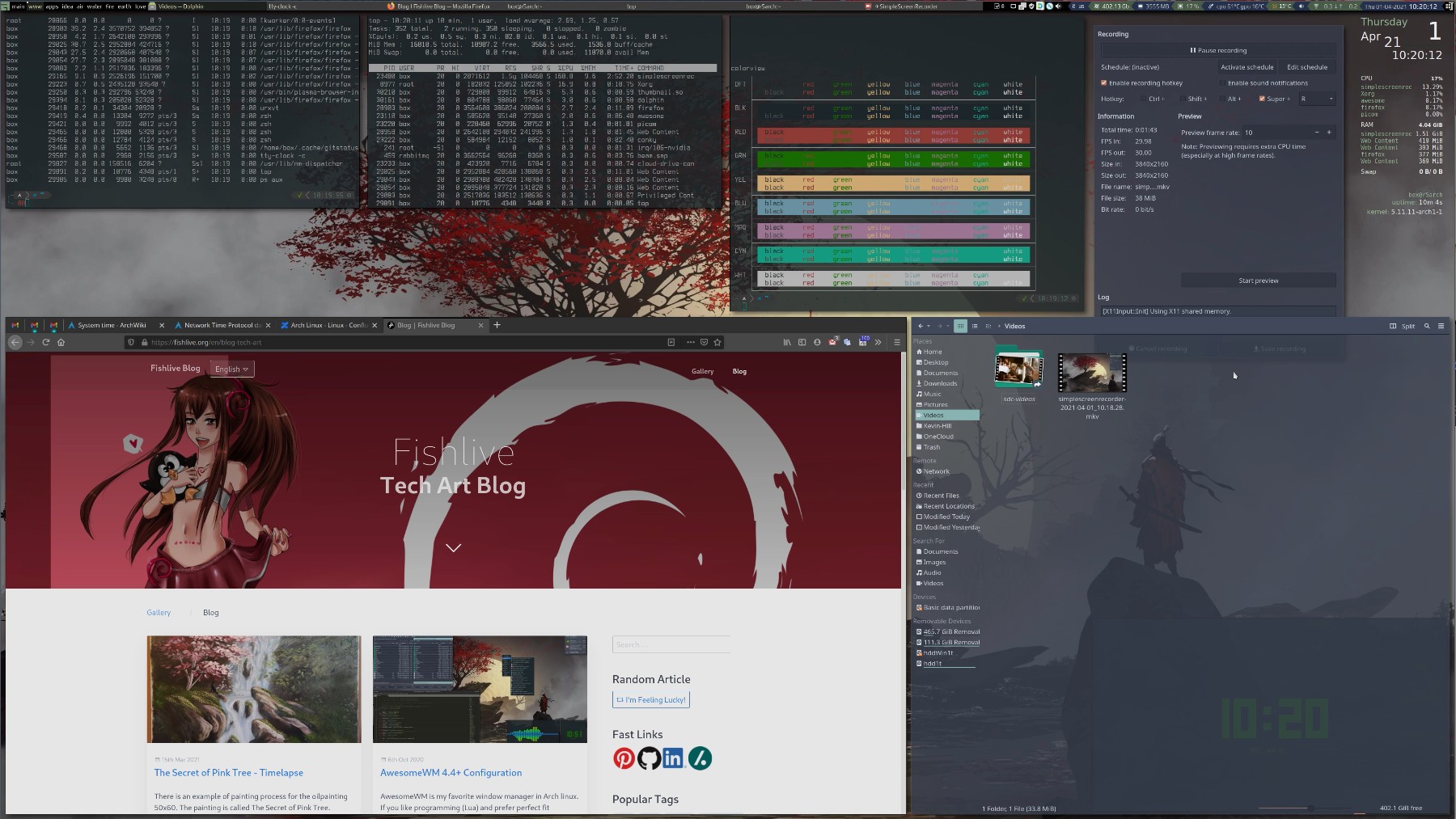The image size is (1456, 819).
Task: Open Dolphin back history dropdown arrow
Action: pyautogui.click(x=928, y=326)
